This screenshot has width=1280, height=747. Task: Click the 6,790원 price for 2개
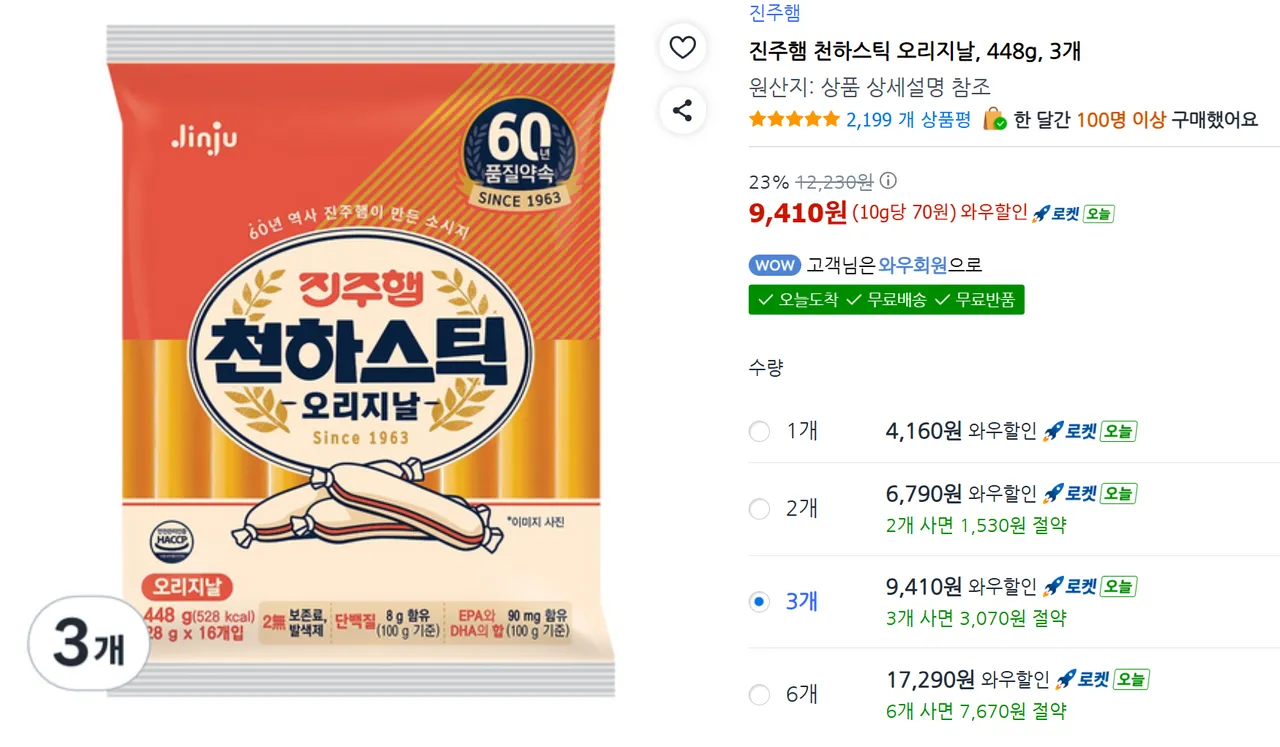tap(923, 493)
